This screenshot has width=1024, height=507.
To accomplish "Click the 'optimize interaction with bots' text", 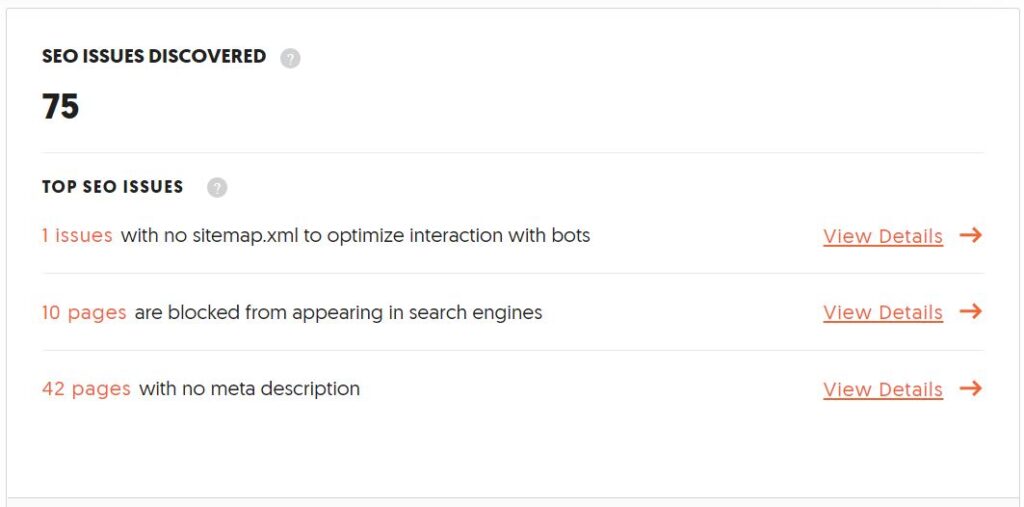I will [458, 235].
